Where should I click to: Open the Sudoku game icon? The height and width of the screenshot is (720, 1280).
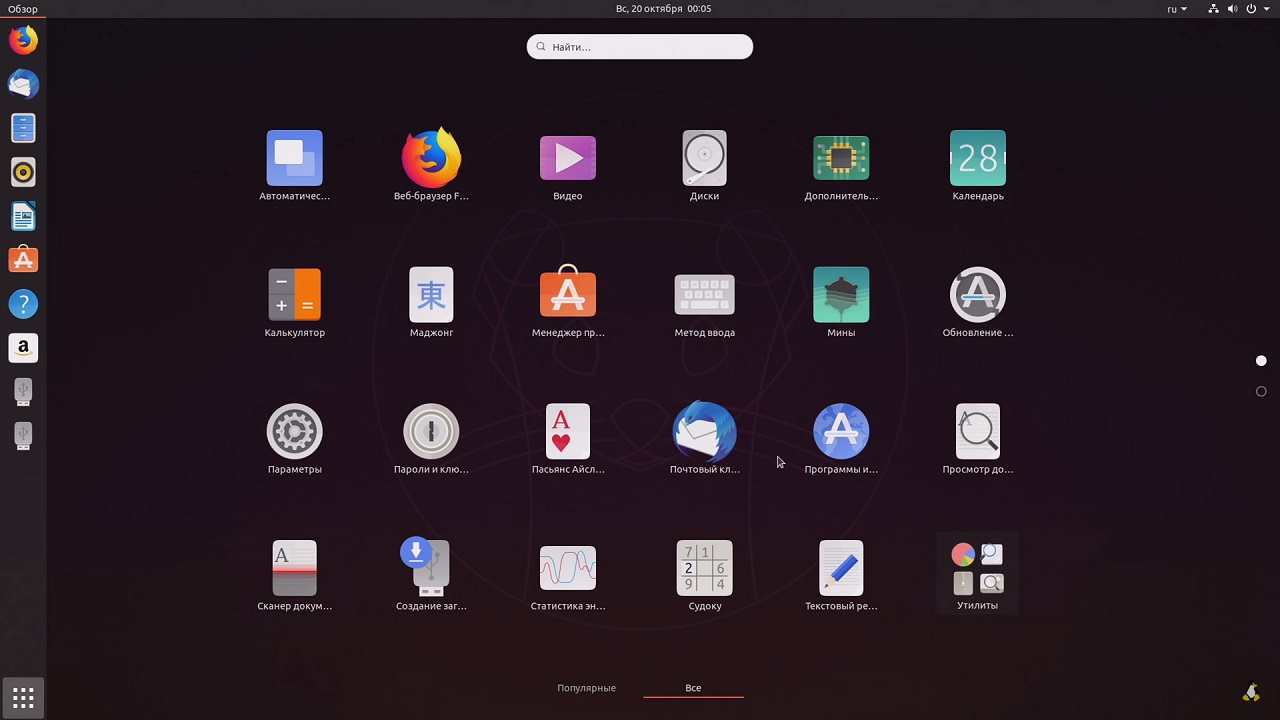pyautogui.click(x=704, y=569)
